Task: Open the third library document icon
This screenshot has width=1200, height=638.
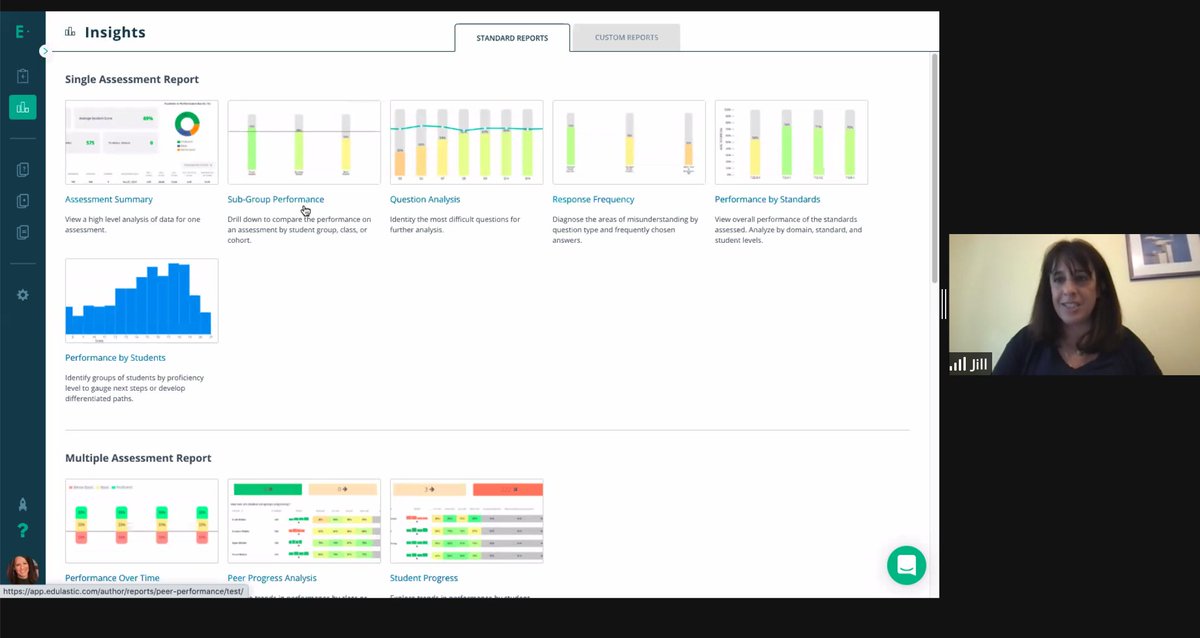Action: [x=23, y=232]
